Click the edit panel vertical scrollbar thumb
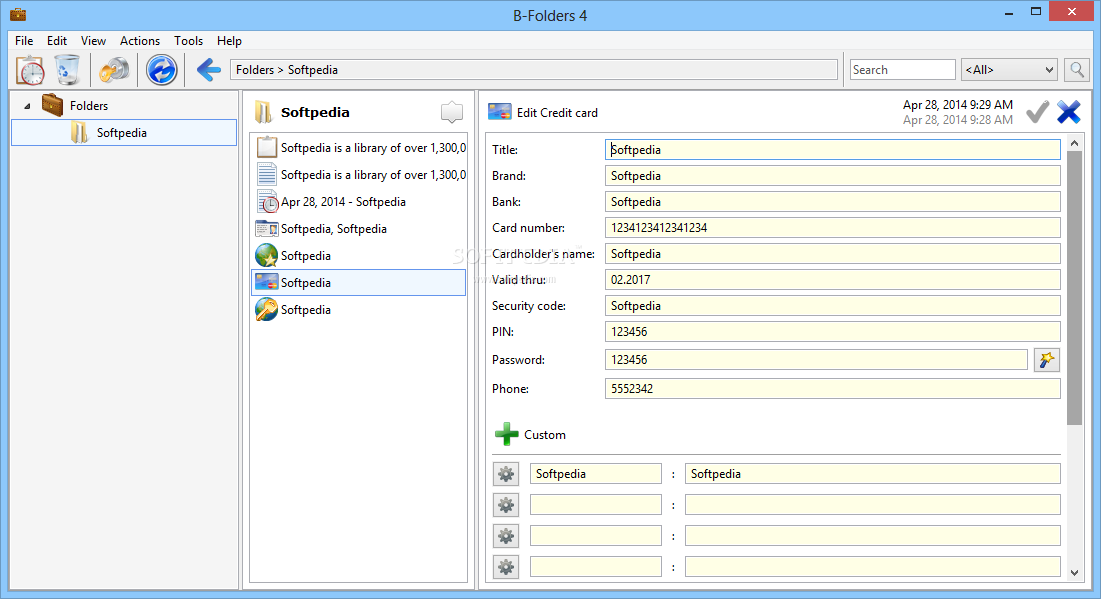 coord(1074,288)
